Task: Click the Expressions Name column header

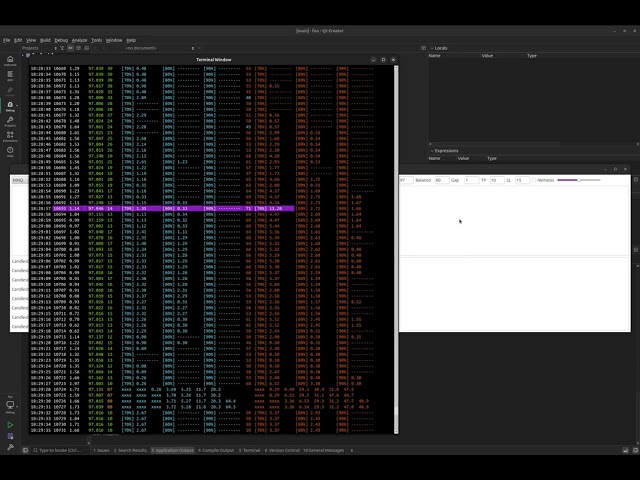Action: pyautogui.click(x=434, y=158)
